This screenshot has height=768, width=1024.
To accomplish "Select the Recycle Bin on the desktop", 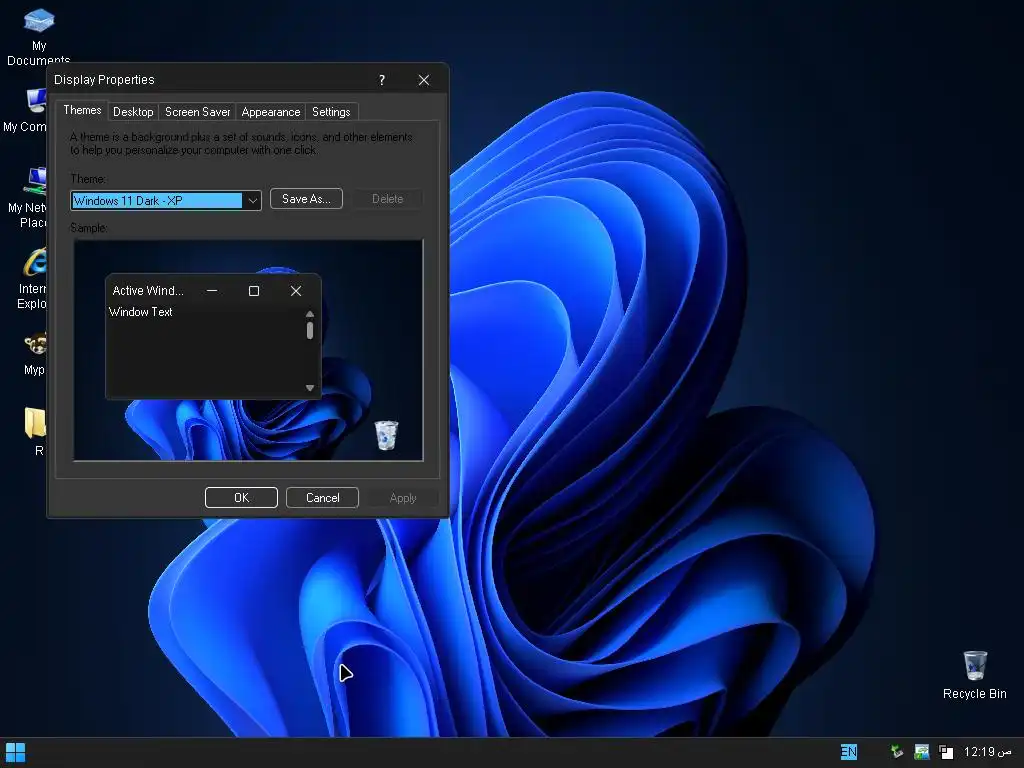I will (x=975, y=665).
